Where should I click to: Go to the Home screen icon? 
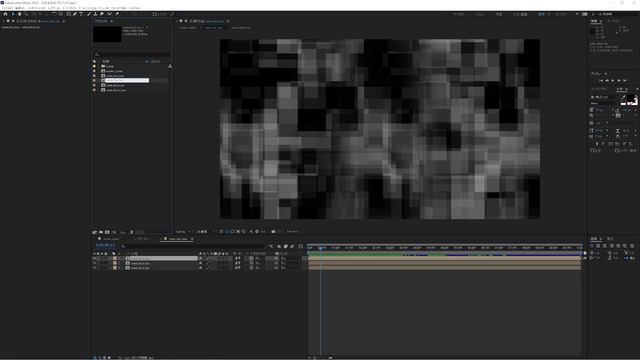coord(5,14)
